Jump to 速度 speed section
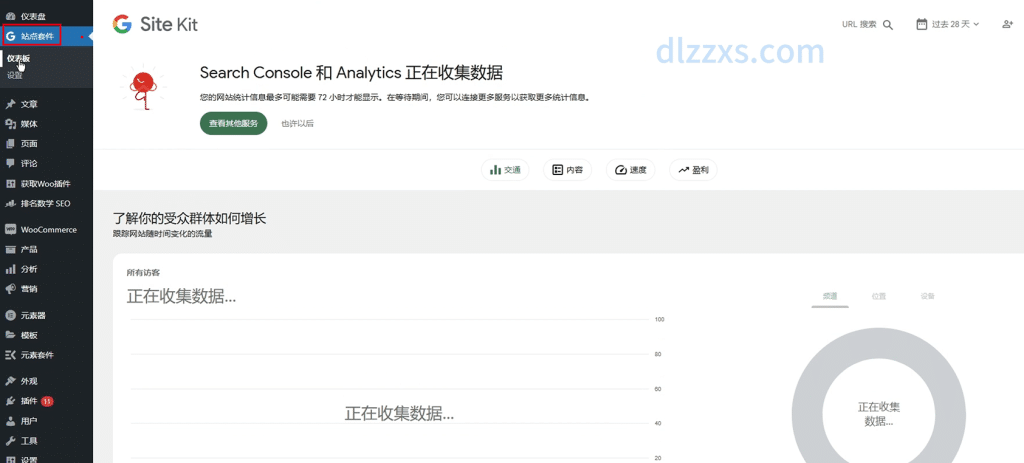 tap(630, 170)
